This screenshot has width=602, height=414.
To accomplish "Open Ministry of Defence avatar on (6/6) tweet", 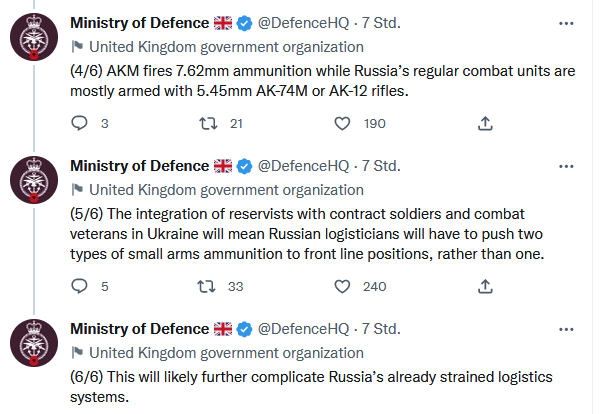I will (34, 343).
